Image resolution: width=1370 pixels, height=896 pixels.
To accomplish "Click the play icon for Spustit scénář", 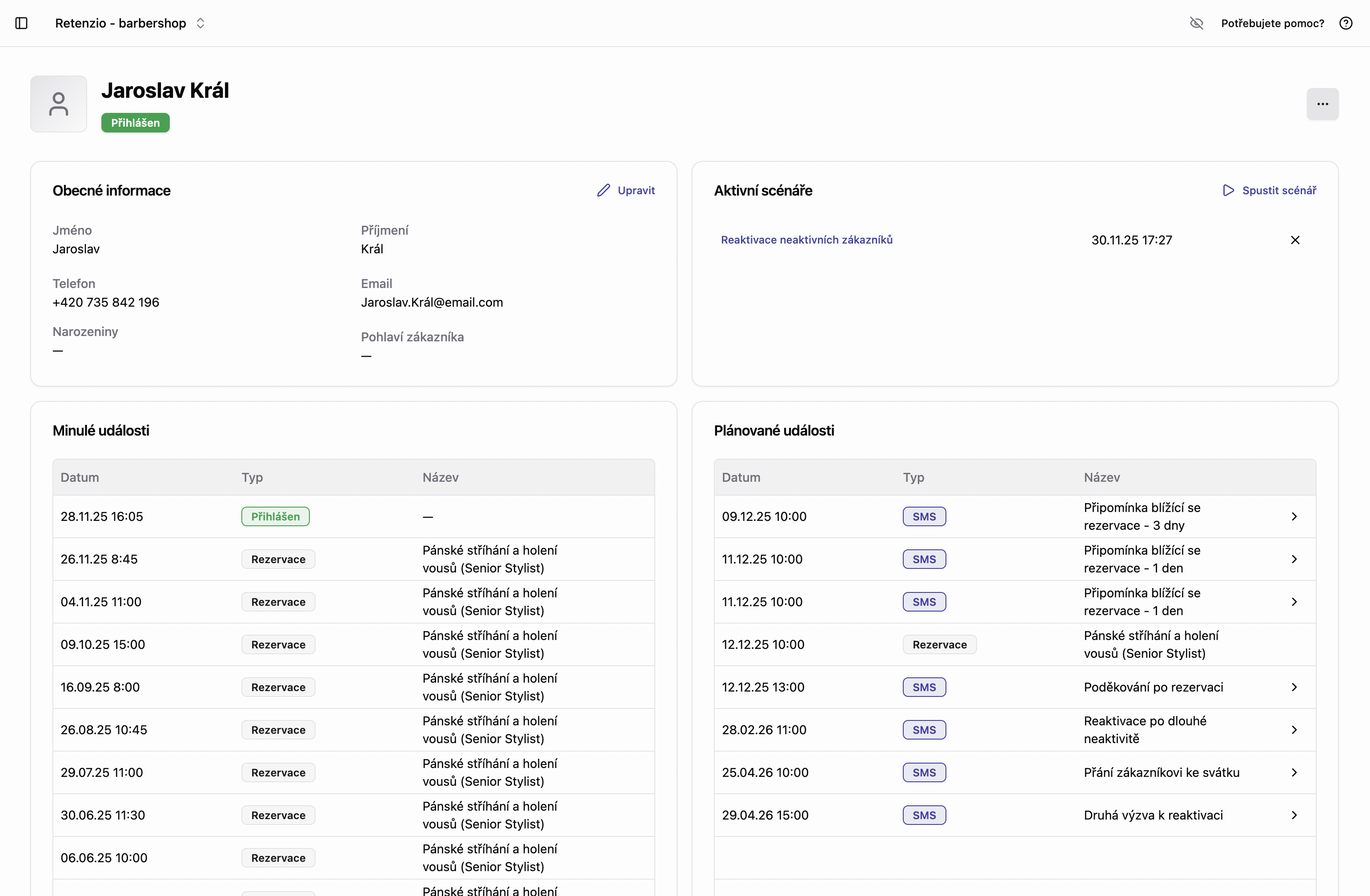I will coord(1228,191).
